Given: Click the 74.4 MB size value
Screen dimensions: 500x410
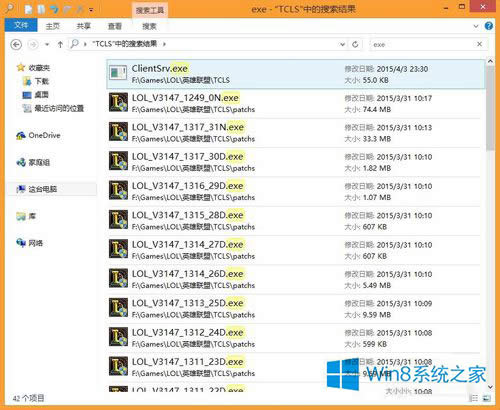Looking at the screenshot, I should (x=377, y=110).
